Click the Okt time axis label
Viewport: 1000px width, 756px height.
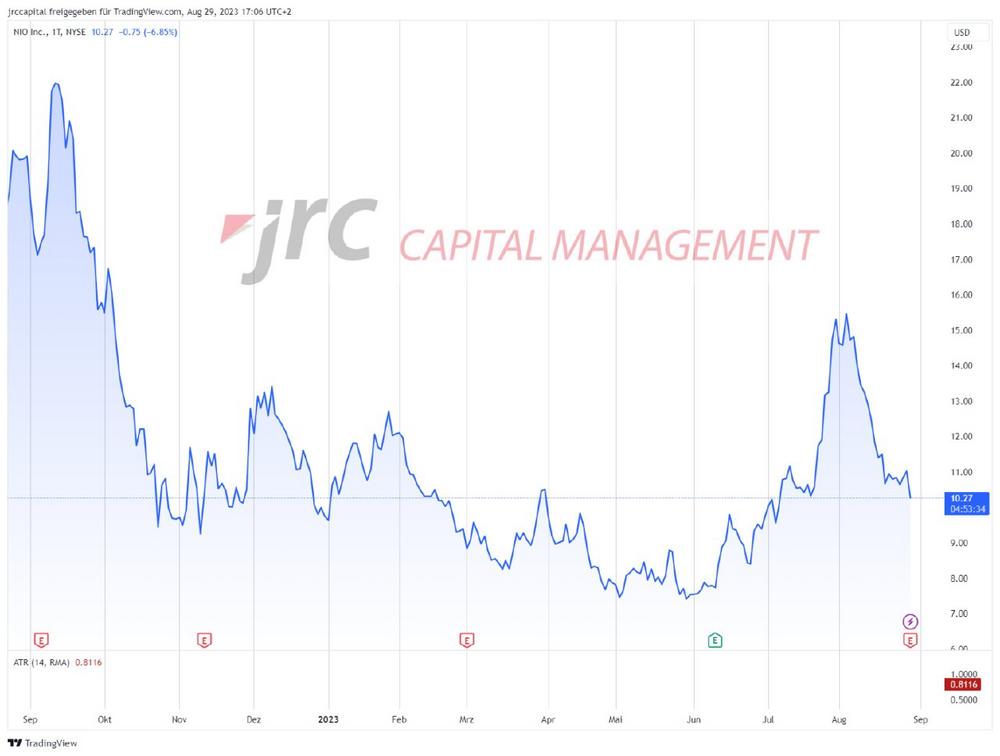point(105,720)
